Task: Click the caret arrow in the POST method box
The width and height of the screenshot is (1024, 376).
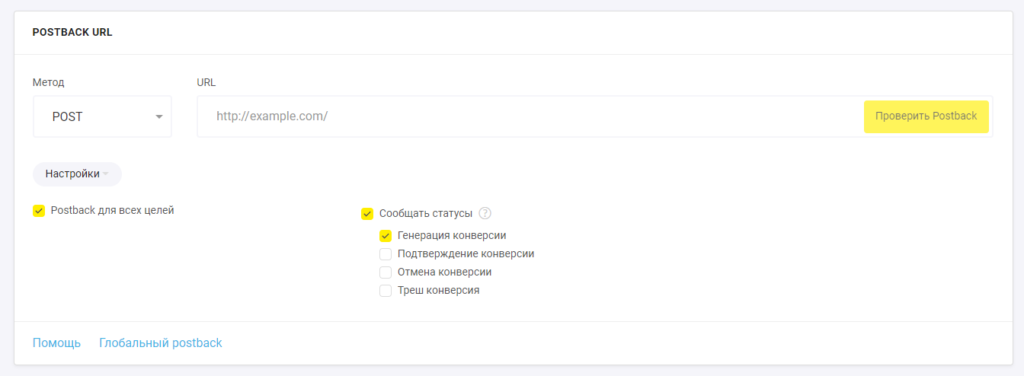Action: (159, 117)
